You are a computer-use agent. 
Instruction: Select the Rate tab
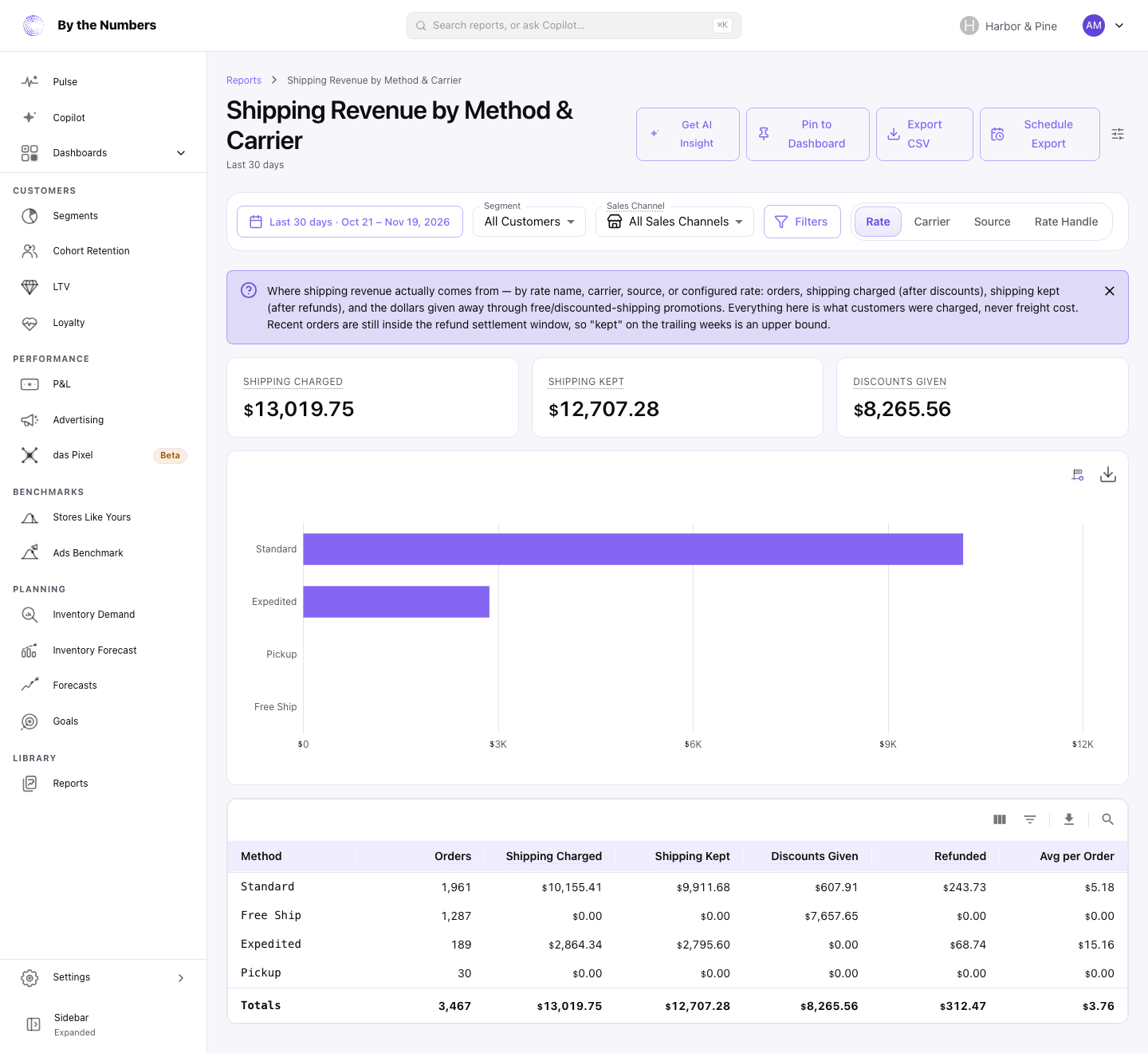pyautogui.click(x=878, y=222)
